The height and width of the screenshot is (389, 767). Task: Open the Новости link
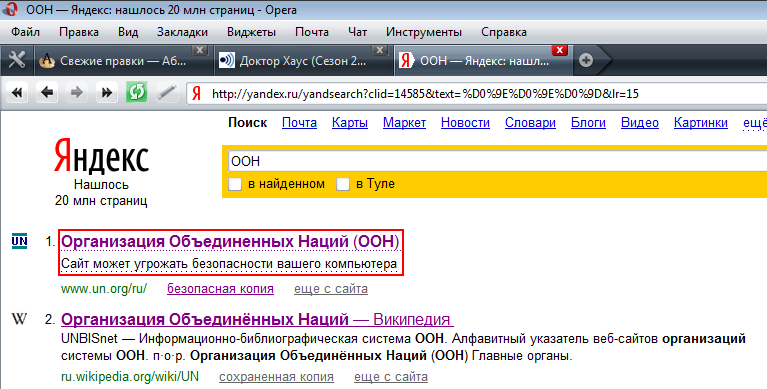465,123
